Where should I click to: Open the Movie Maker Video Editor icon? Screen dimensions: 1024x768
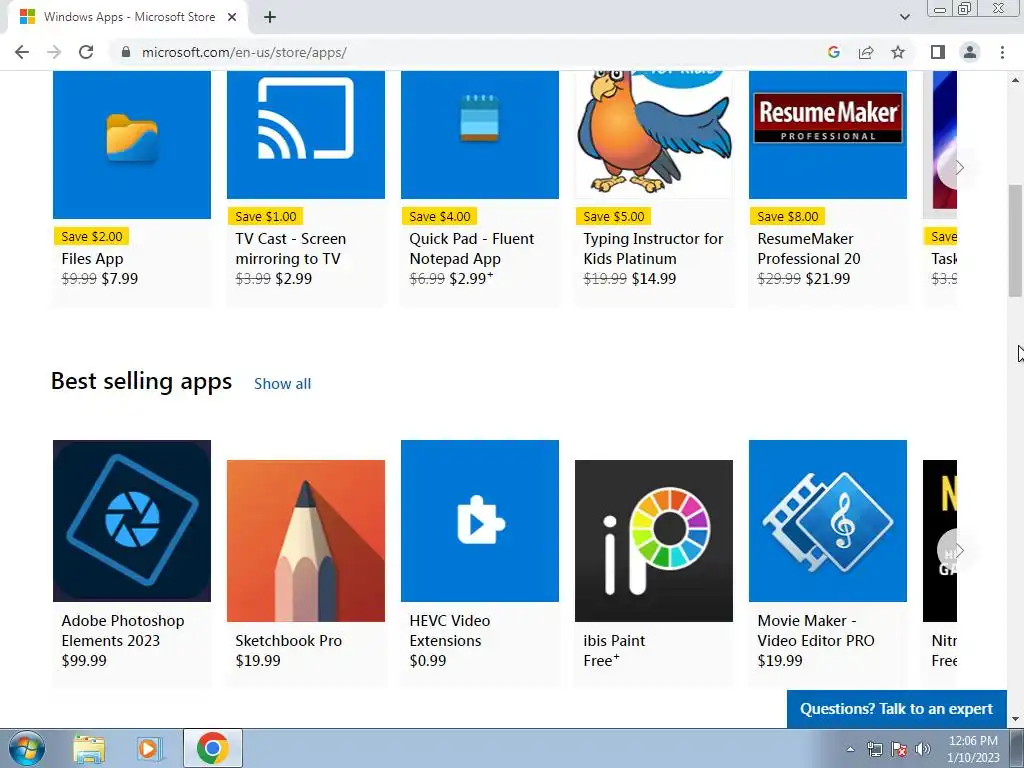click(828, 520)
